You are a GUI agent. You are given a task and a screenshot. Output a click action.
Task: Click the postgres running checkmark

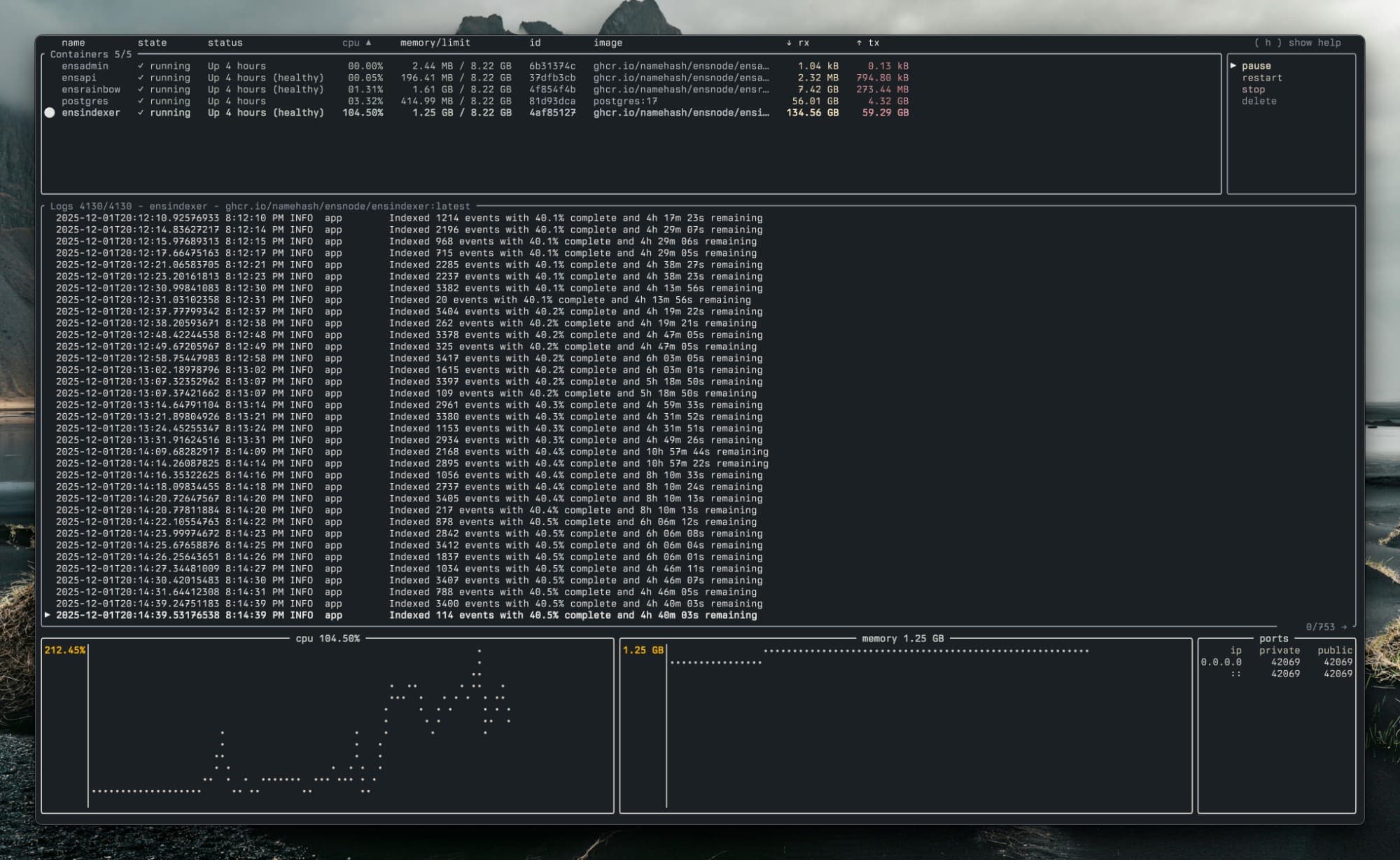point(141,101)
